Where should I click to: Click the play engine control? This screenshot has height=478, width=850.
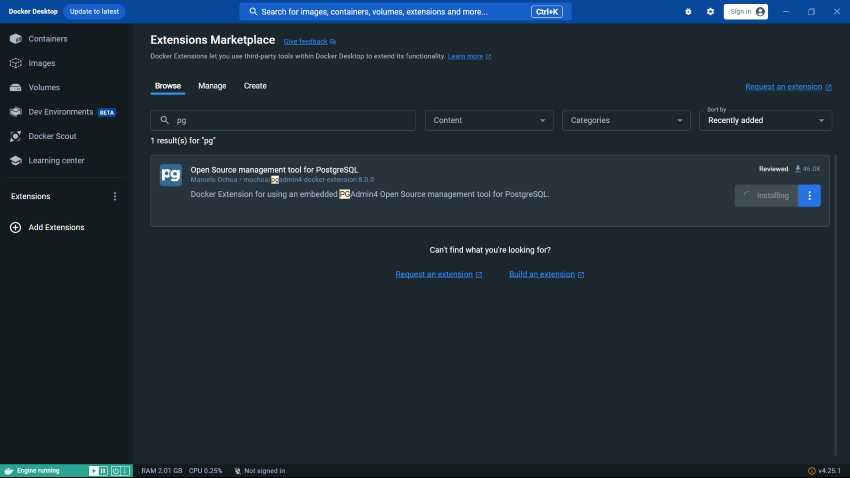coord(94,471)
